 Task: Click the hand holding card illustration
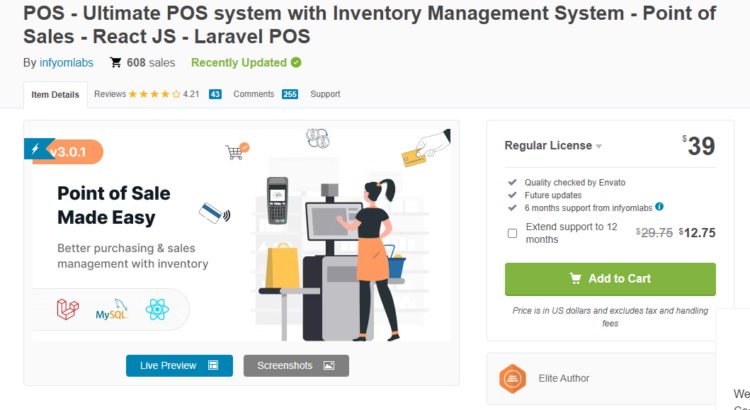point(426,148)
